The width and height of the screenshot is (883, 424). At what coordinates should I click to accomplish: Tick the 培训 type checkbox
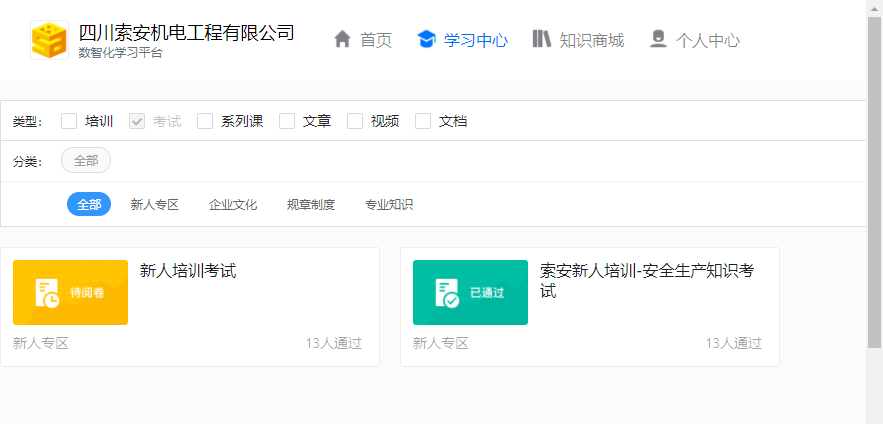(x=69, y=121)
